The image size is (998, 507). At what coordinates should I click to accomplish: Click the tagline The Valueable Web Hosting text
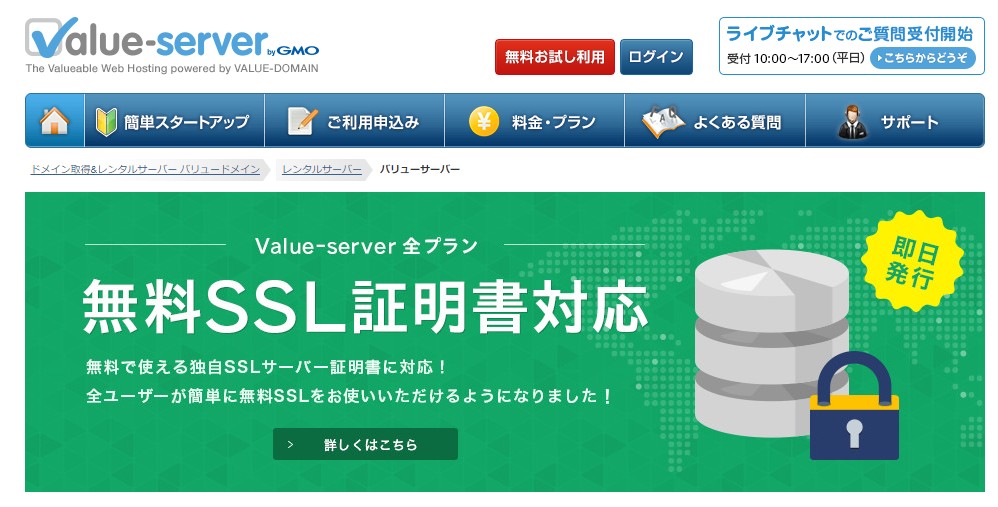(x=172, y=68)
